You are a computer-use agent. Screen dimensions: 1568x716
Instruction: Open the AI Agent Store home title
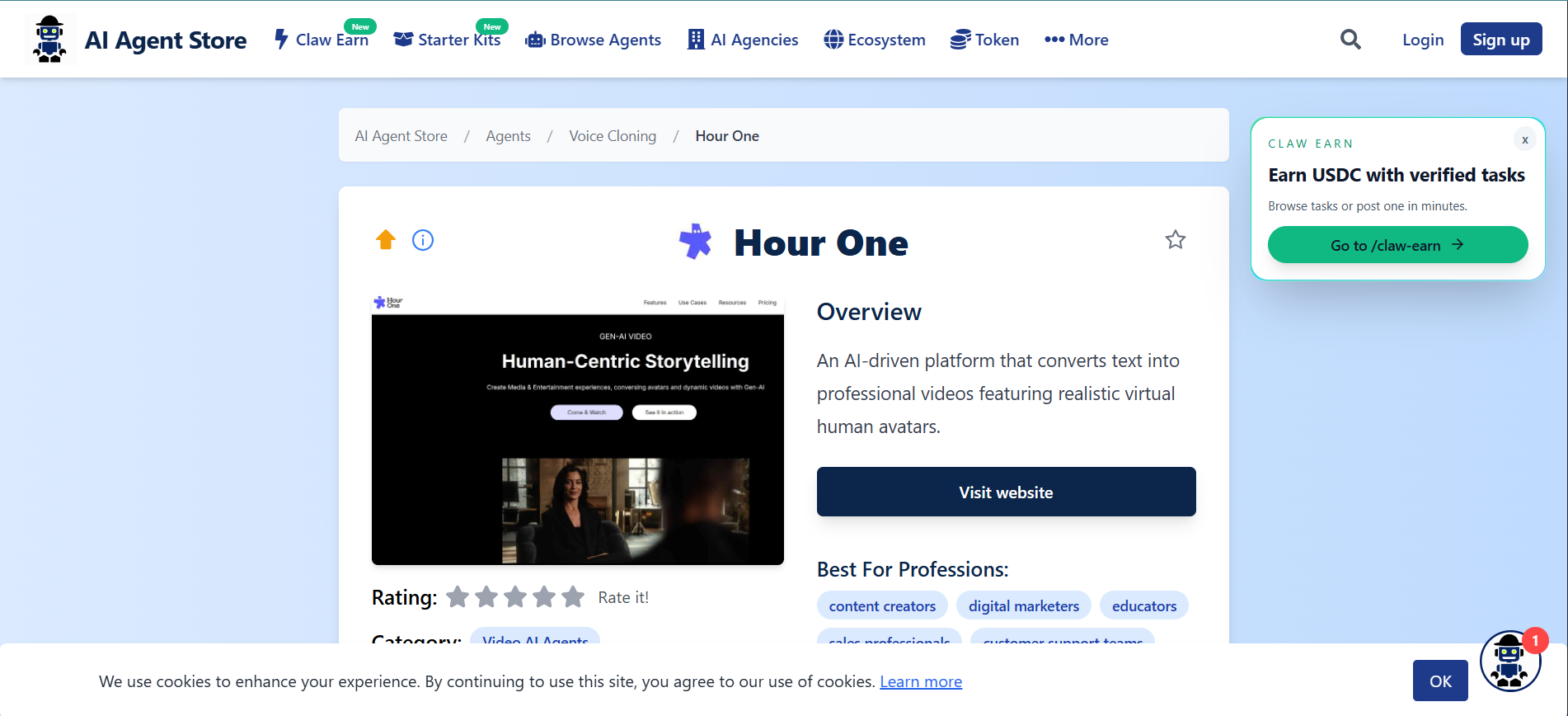coord(165,40)
